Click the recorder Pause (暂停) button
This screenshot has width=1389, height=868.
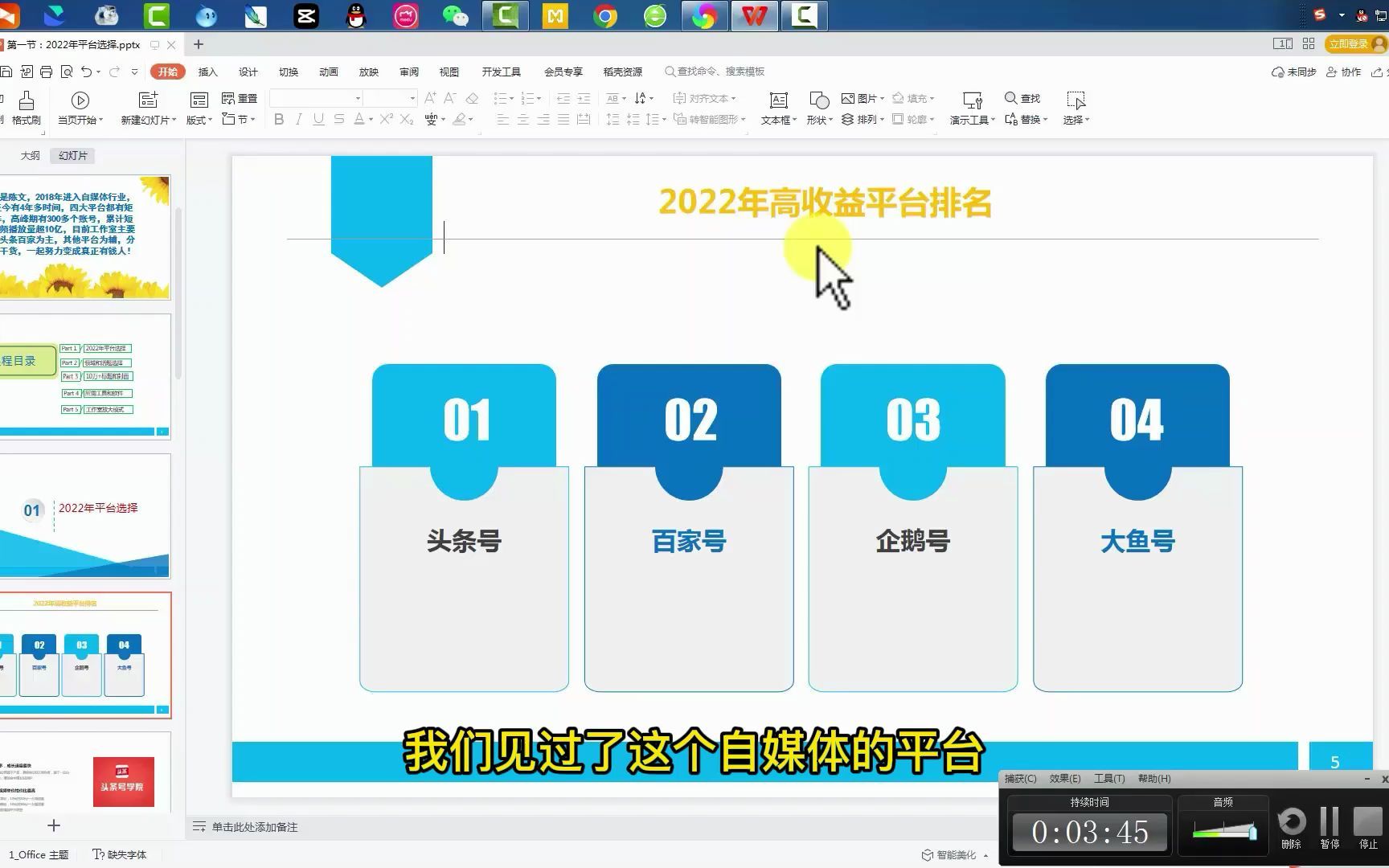tap(1330, 828)
